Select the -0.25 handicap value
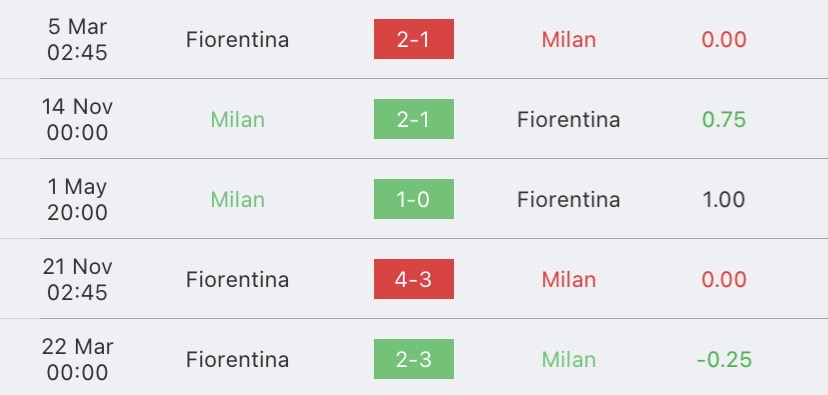The width and height of the screenshot is (828, 395). click(x=724, y=360)
